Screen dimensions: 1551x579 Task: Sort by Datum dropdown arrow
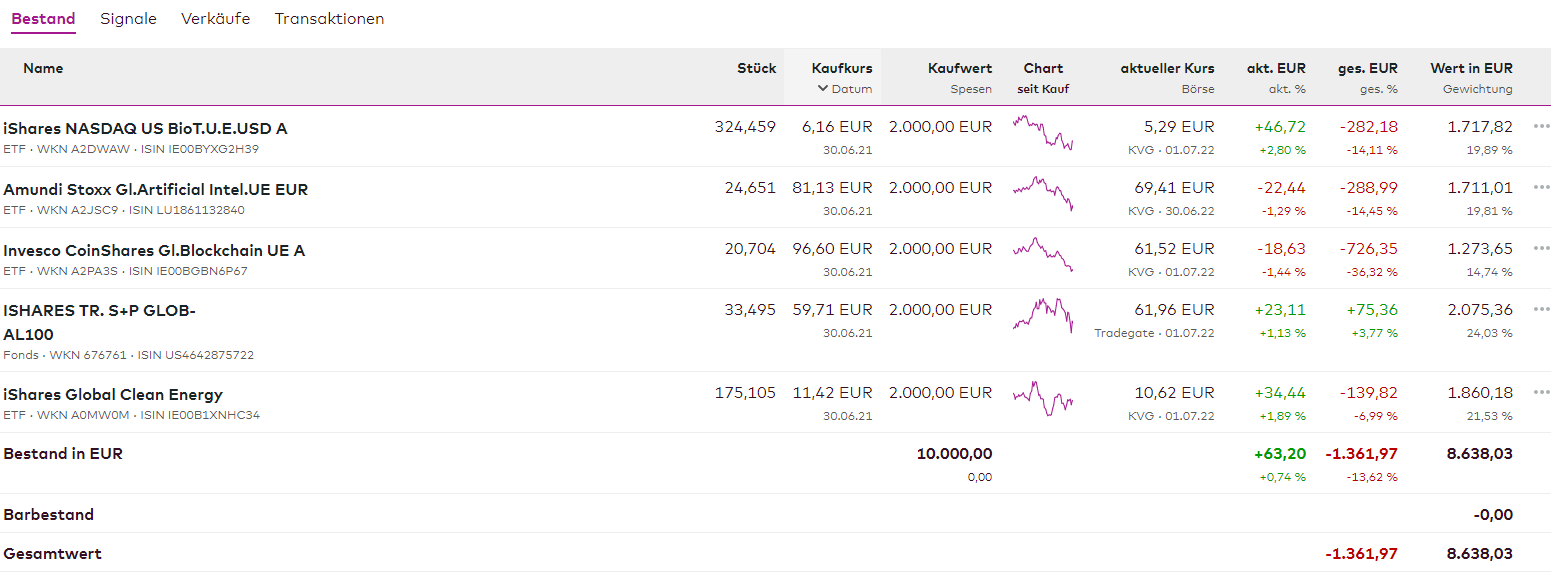point(823,89)
